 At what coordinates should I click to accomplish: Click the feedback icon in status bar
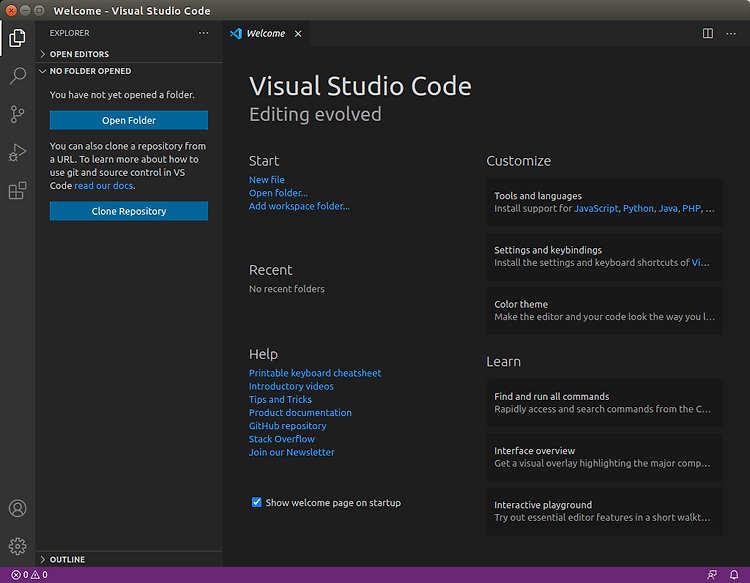click(712, 575)
